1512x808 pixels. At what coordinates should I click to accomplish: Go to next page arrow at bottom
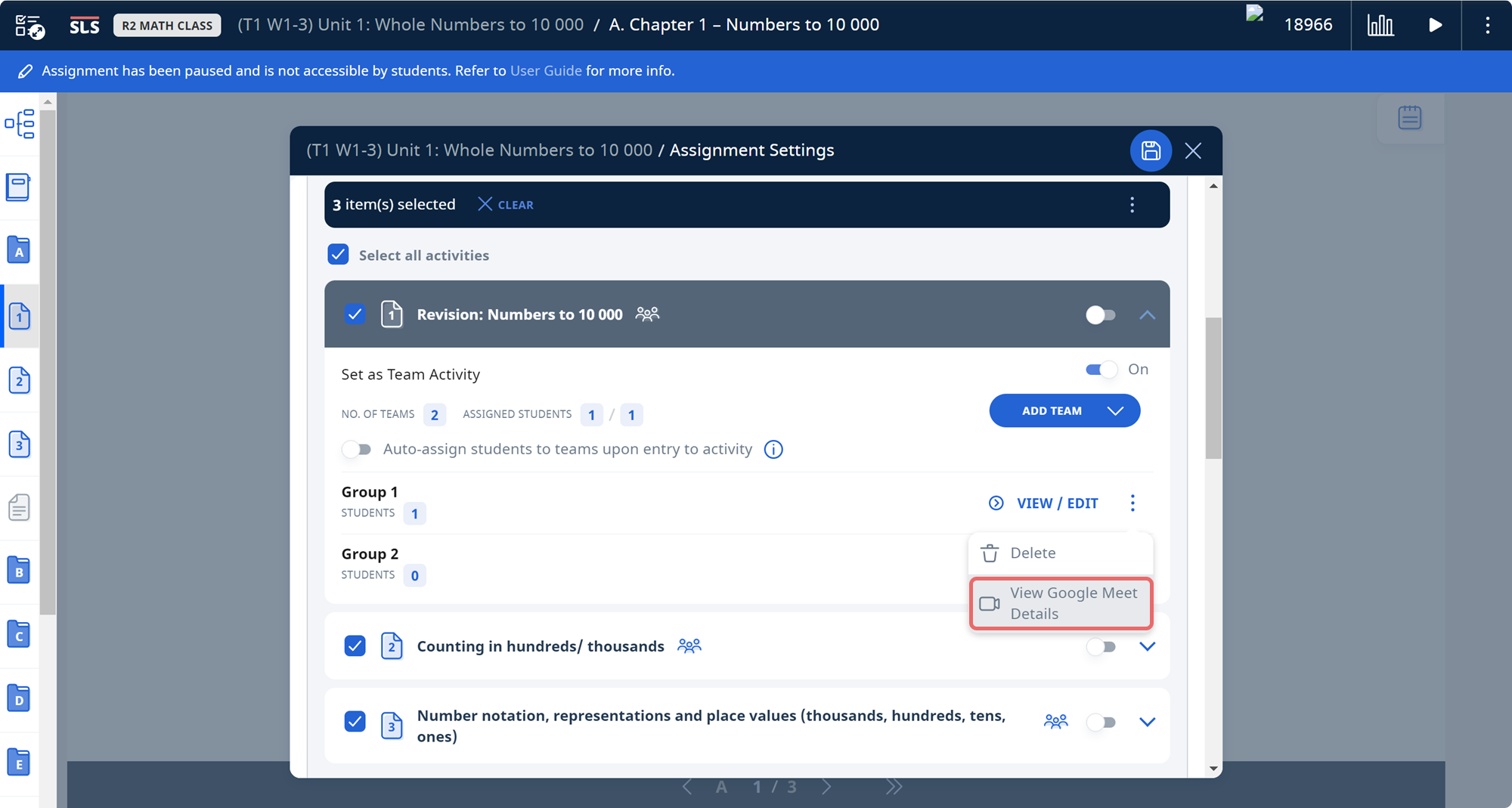point(826,787)
